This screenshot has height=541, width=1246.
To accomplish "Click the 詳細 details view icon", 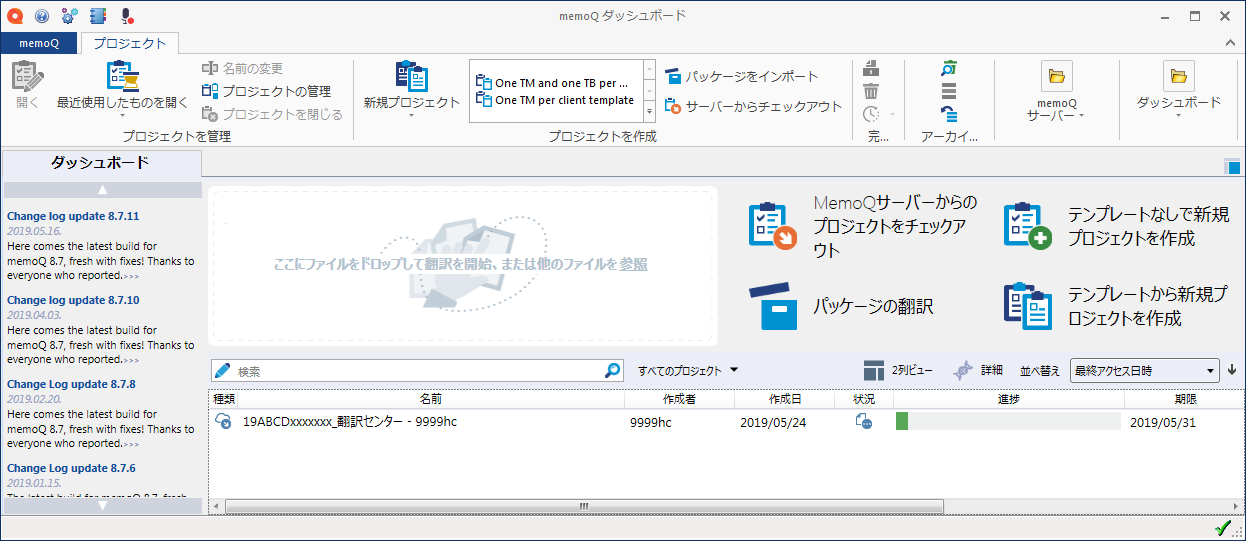I will click(963, 370).
